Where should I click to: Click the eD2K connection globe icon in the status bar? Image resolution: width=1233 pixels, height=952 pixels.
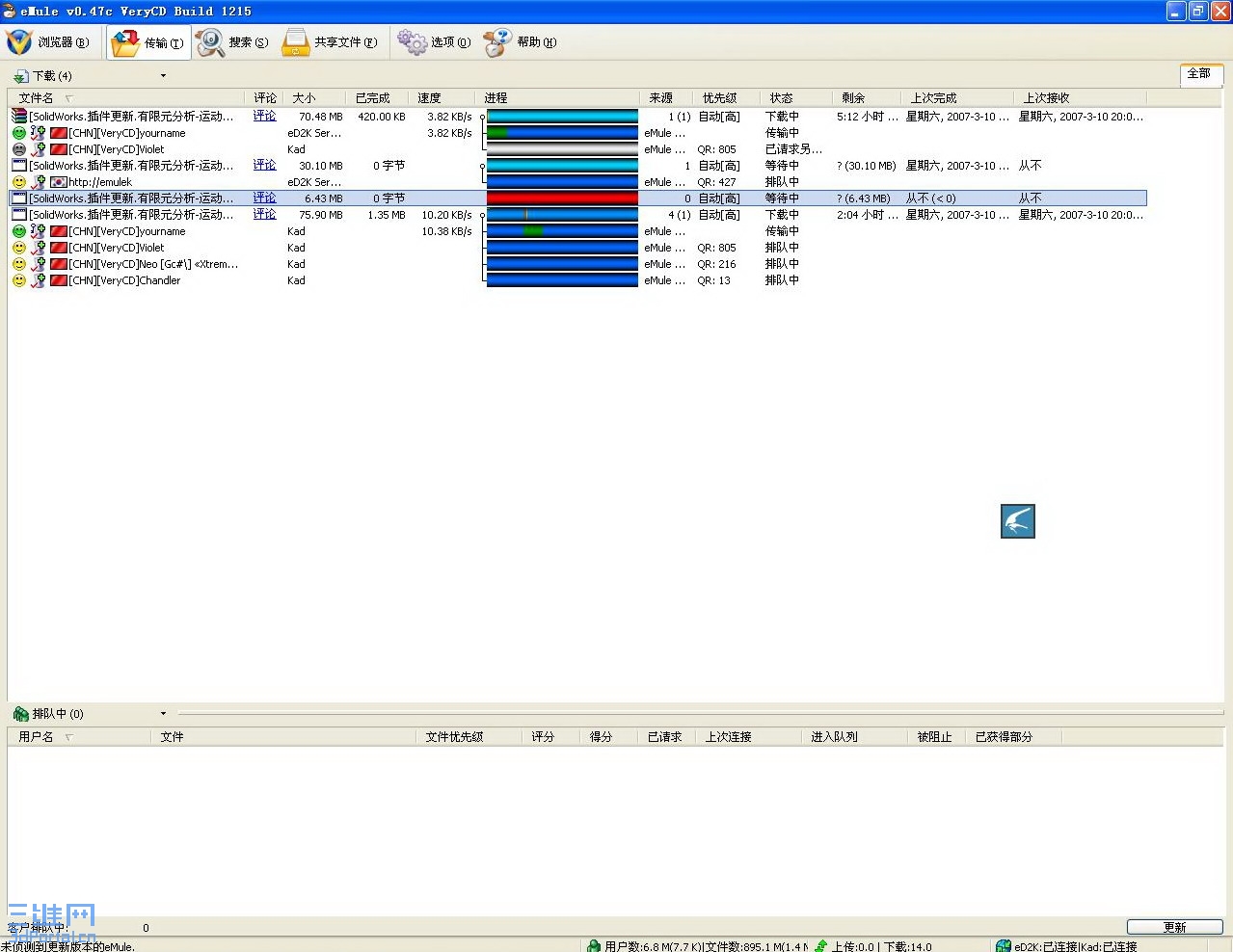pos(1004,946)
